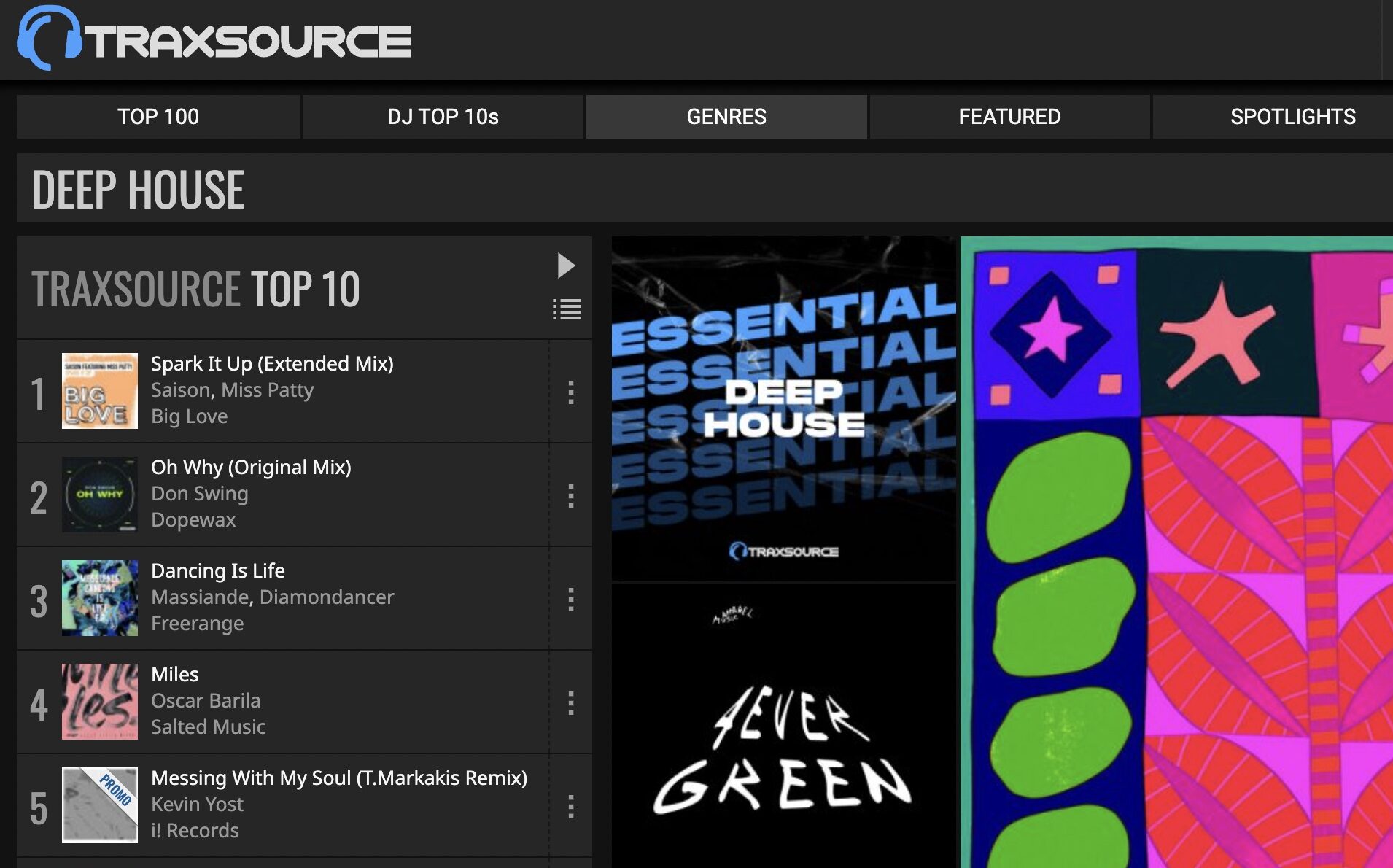1393x868 pixels.
Task: Open the Dopewax label page
Action: pos(193,520)
